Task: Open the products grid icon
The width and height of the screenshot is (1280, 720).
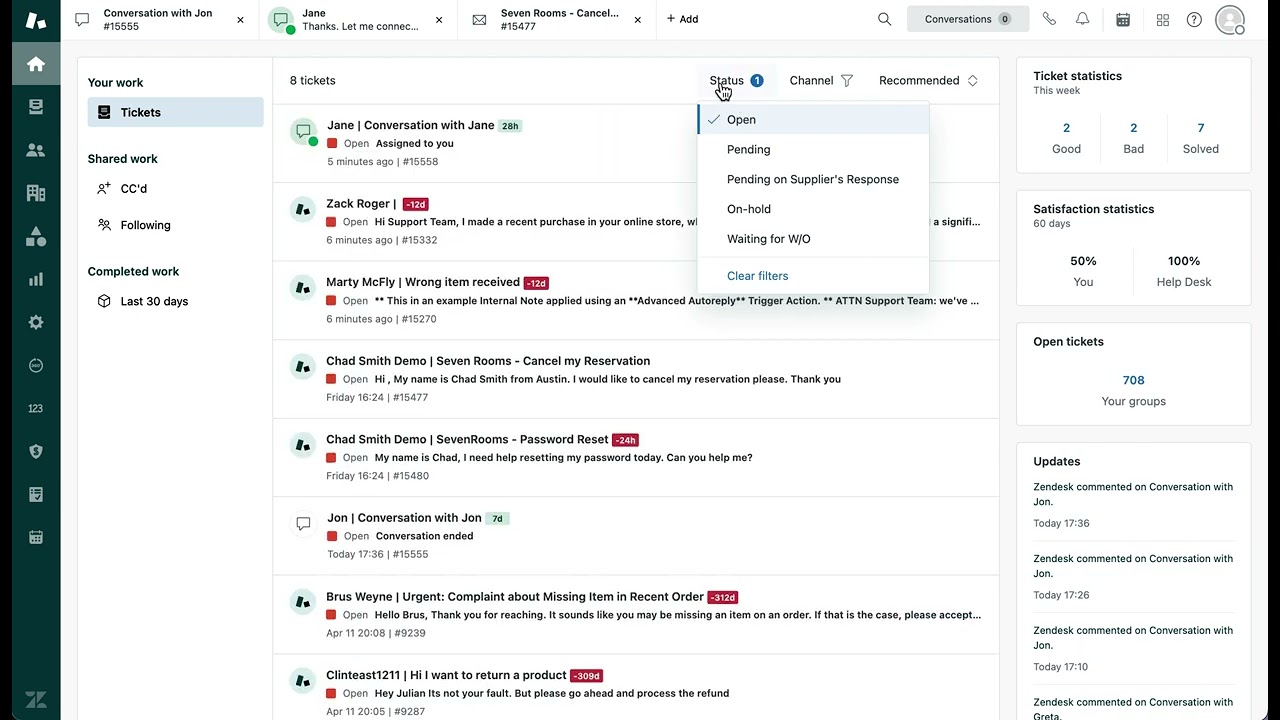Action: pos(1163,19)
